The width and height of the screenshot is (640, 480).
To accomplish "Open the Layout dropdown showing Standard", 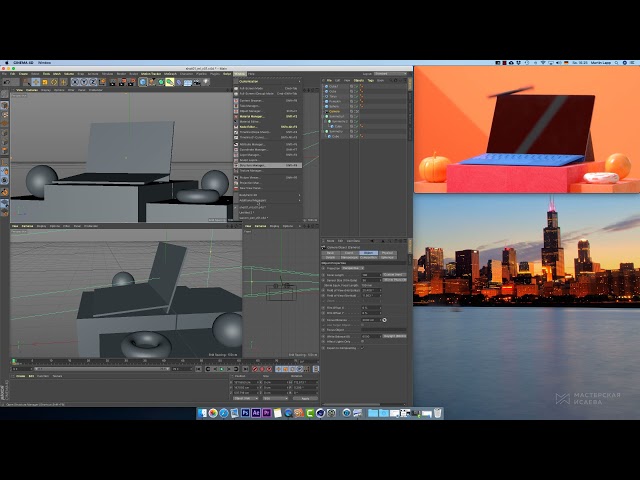I will (x=390, y=73).
